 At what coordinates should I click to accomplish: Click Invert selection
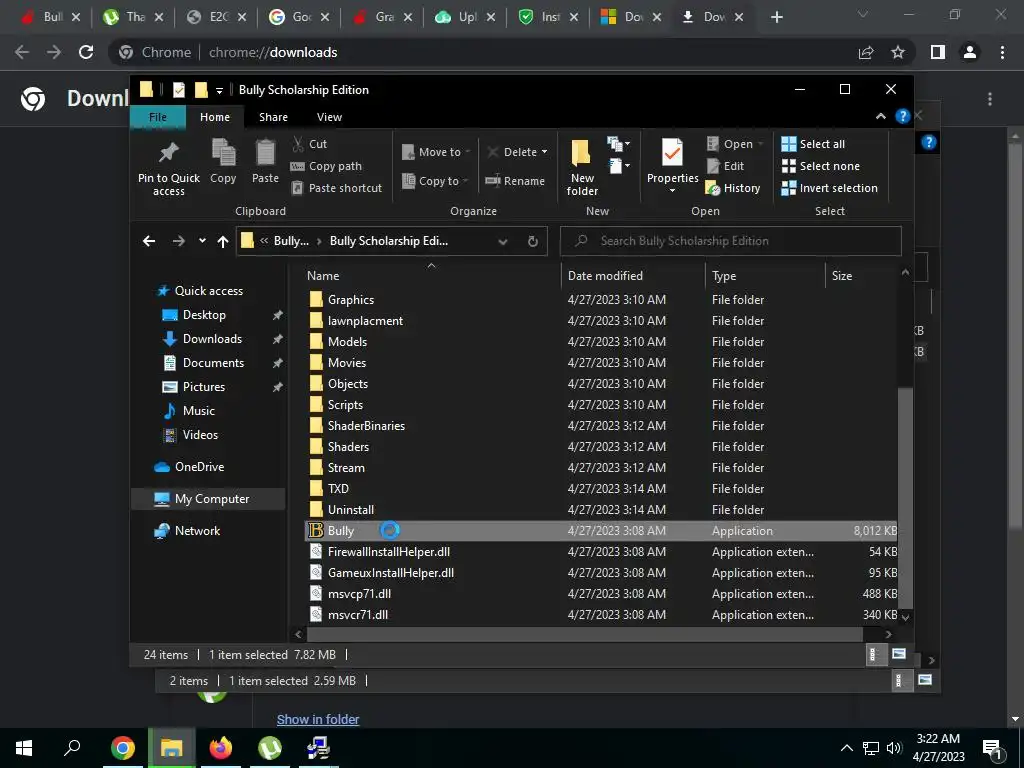[x=829, y=188]
